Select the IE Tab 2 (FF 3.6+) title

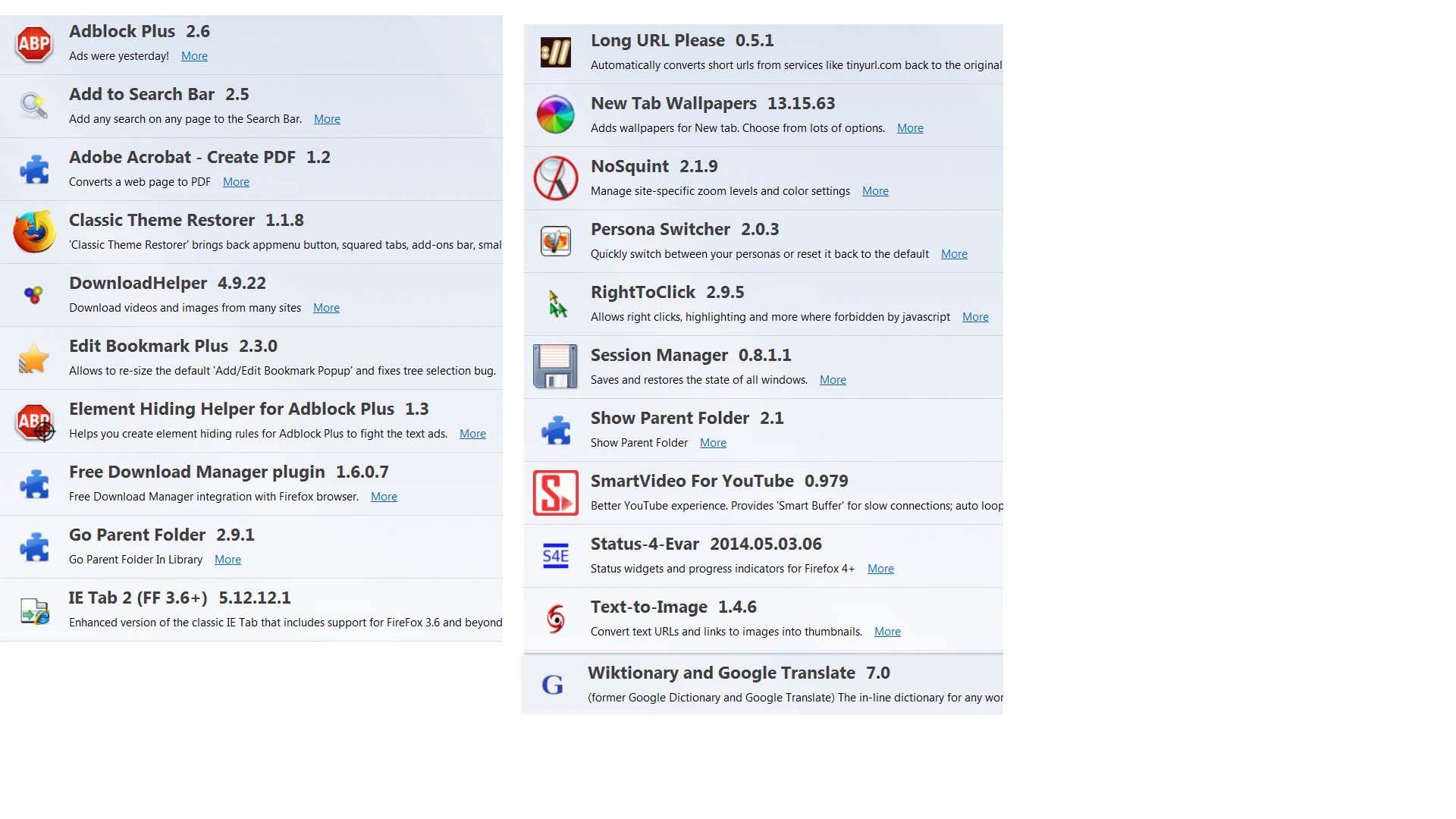(180, 598)
